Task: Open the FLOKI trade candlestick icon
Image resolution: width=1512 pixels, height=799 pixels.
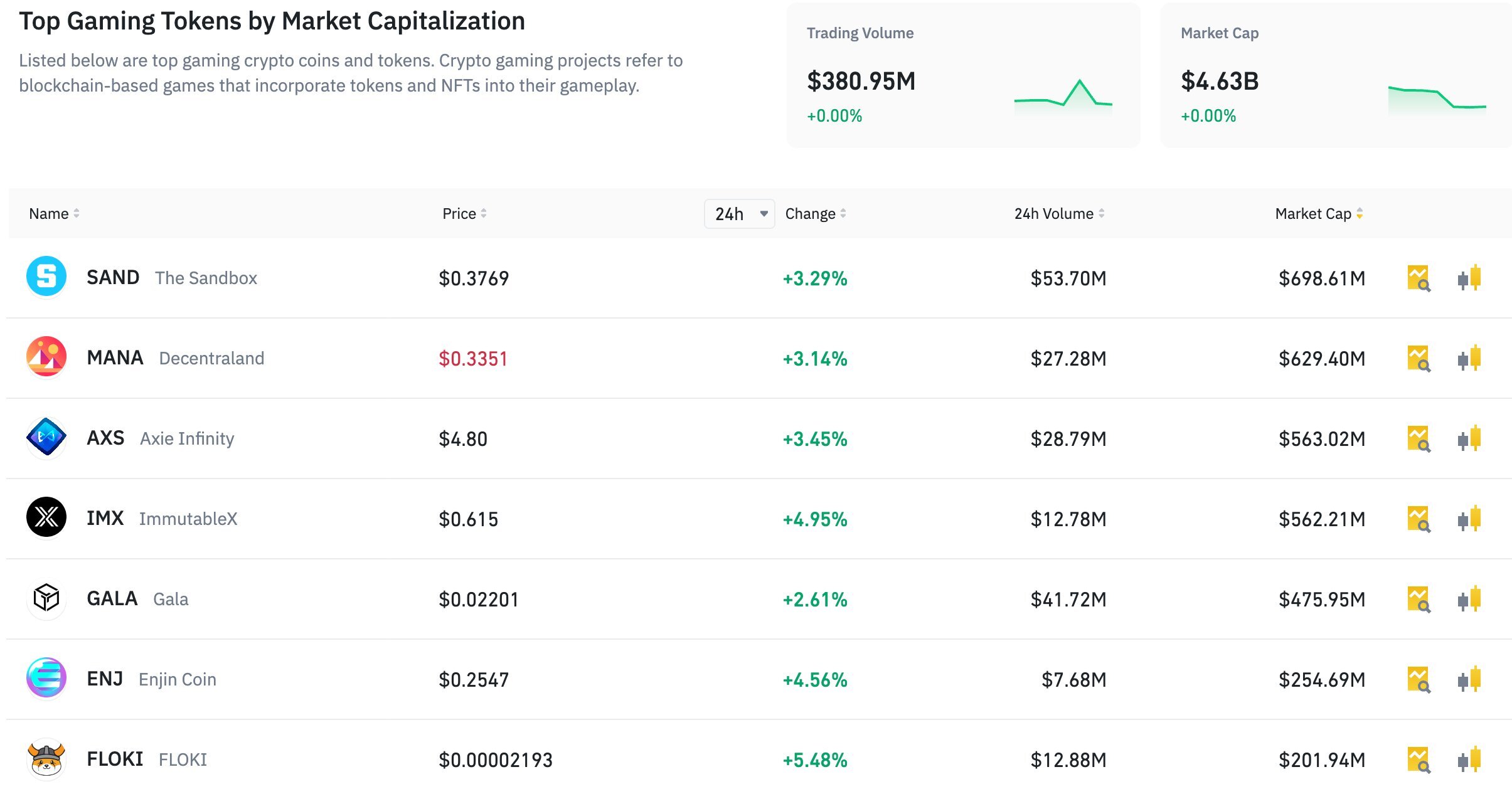Action: click(1469, 759)
